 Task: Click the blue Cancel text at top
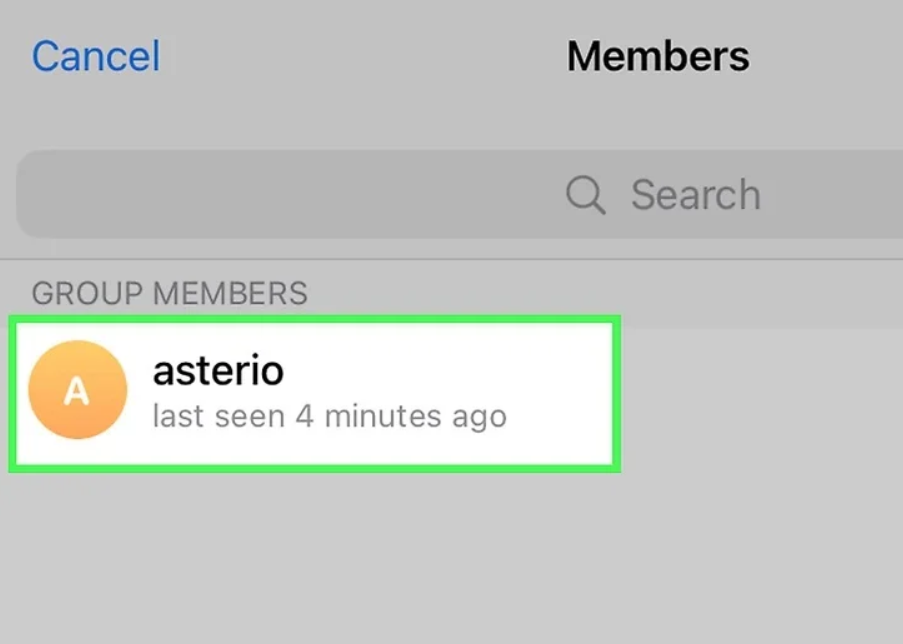96,56
